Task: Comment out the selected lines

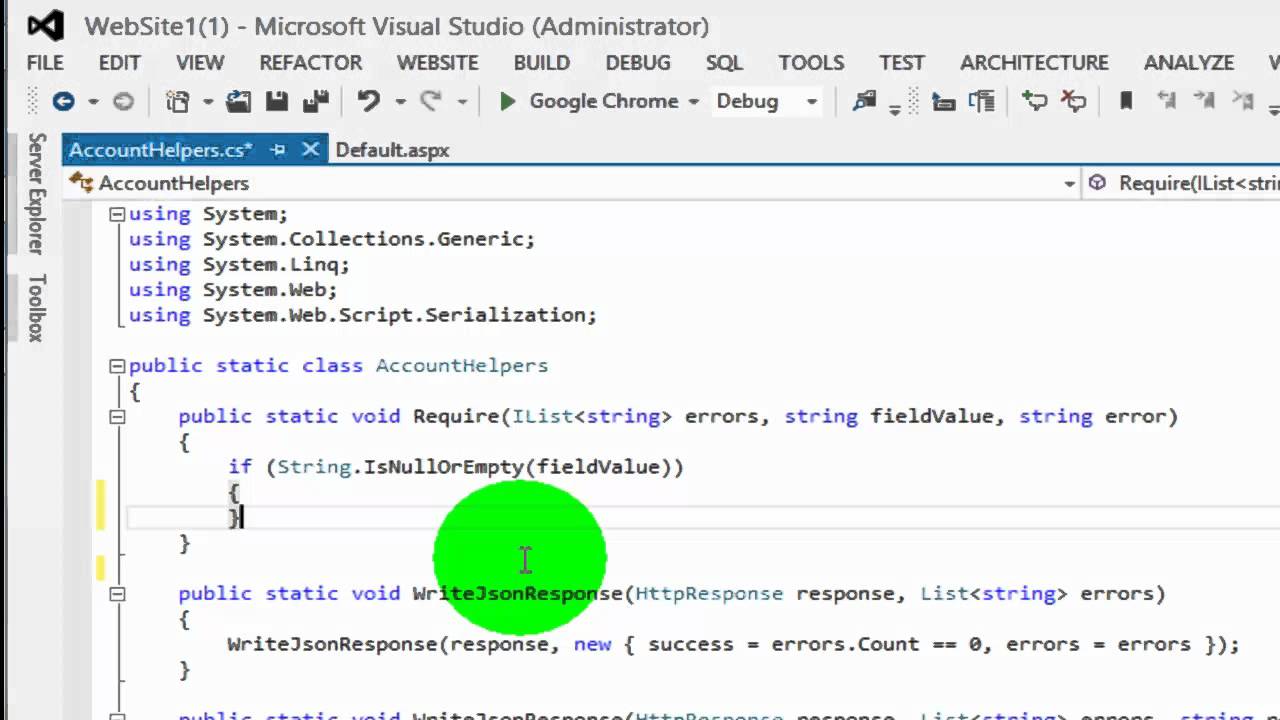Action: click(1034, 101)
